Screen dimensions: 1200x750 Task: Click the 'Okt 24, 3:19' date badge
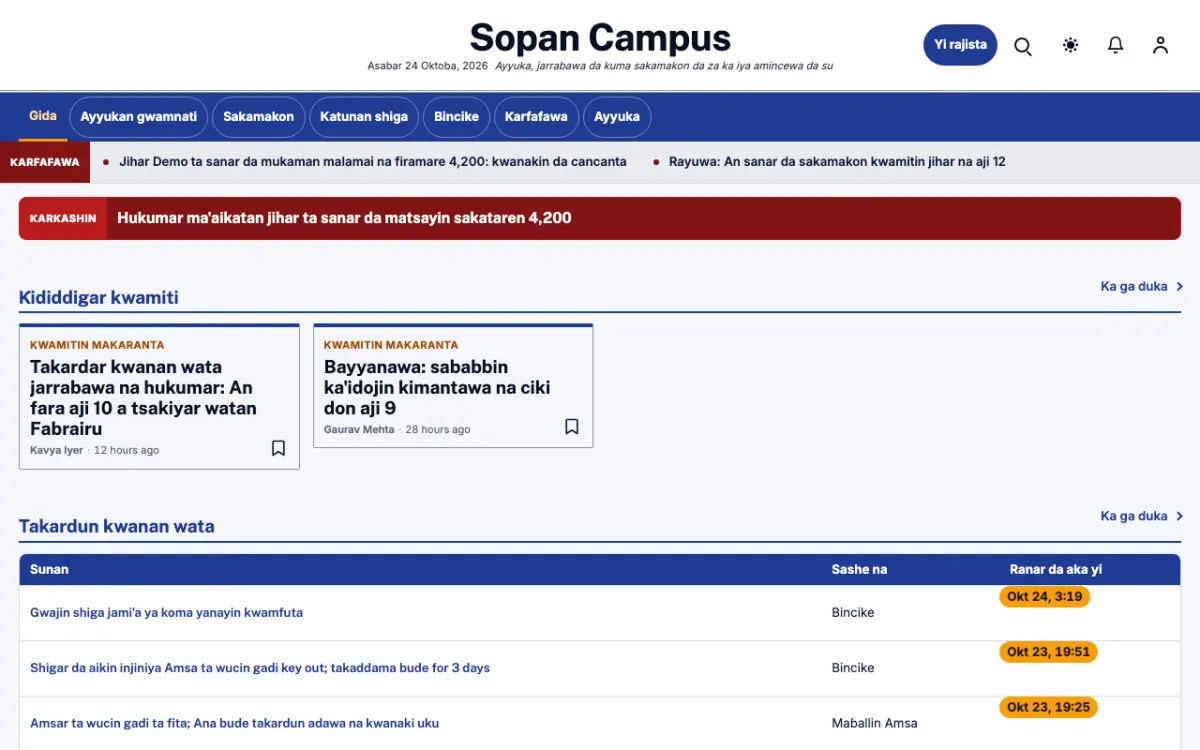[1044, 597]
